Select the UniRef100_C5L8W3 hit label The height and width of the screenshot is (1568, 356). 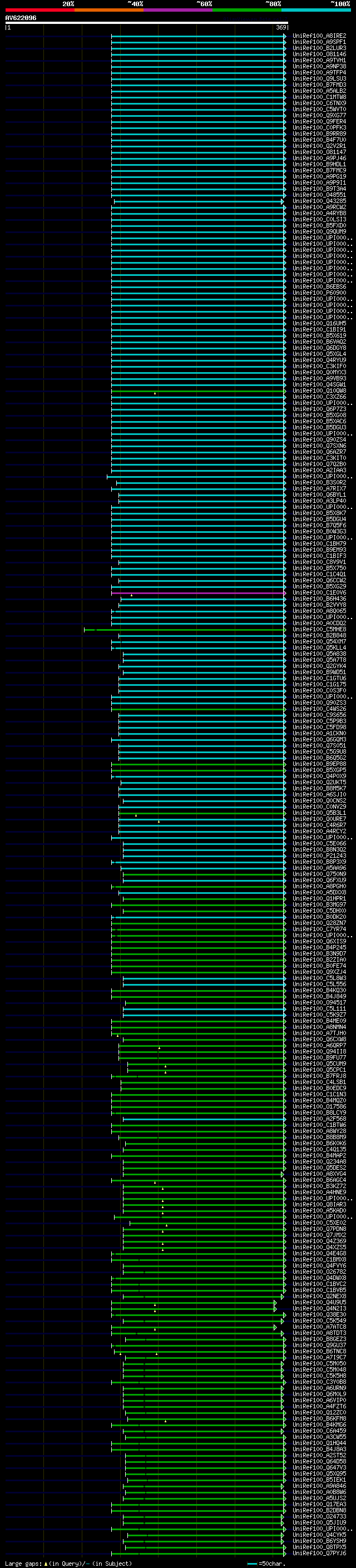click(319, 978)
